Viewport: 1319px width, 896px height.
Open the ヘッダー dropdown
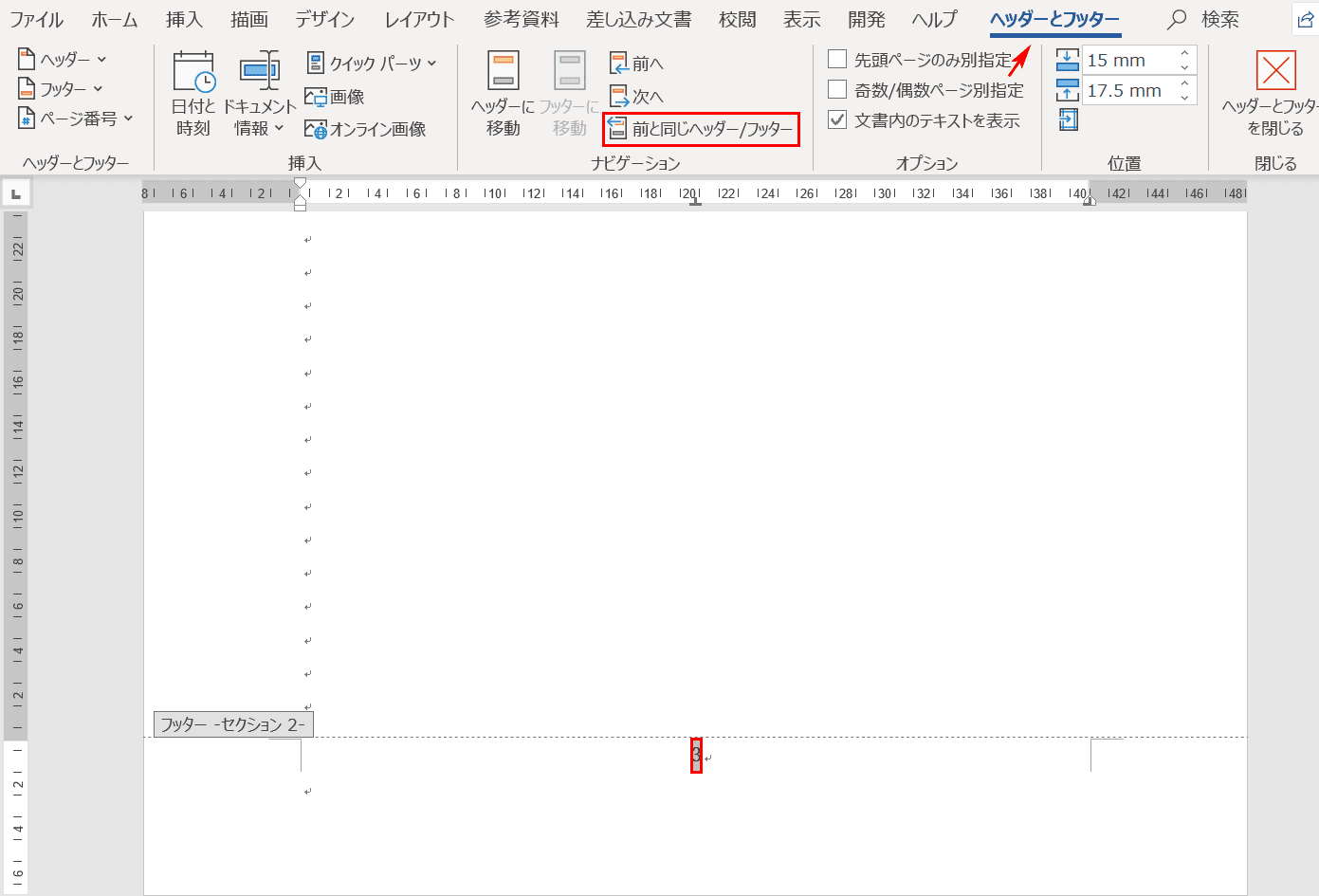[x=63, y=60]
